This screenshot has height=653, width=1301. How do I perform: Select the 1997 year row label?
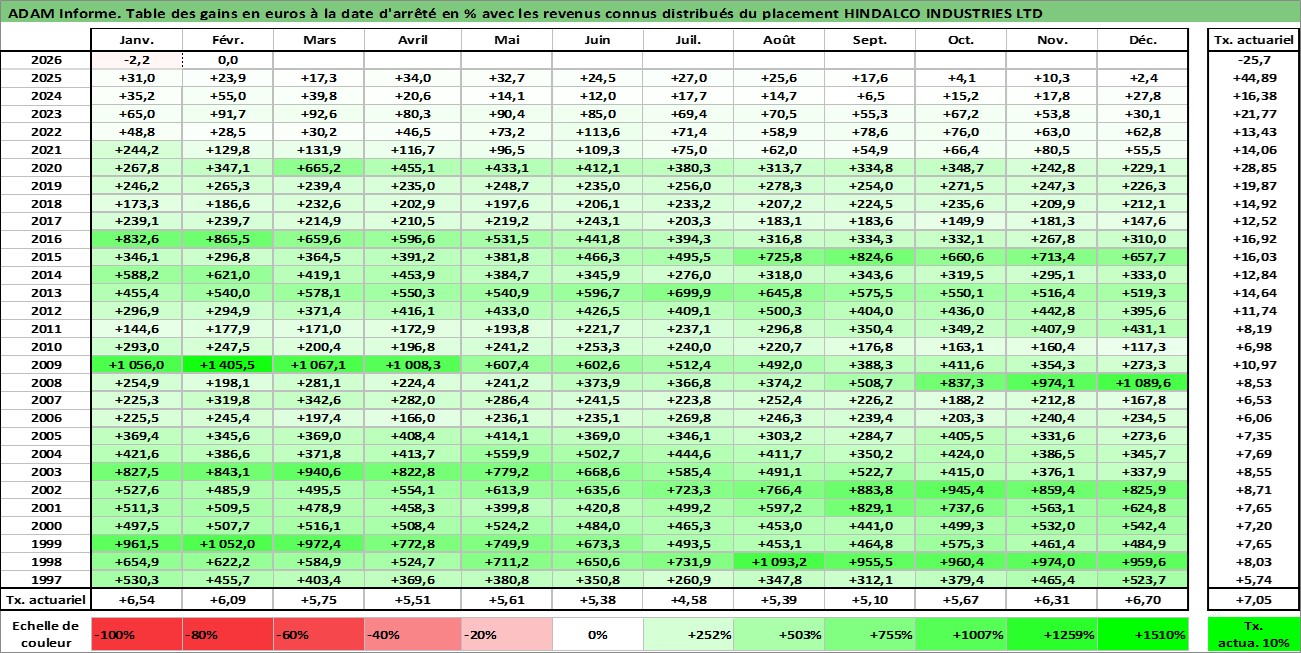point(46,580)
